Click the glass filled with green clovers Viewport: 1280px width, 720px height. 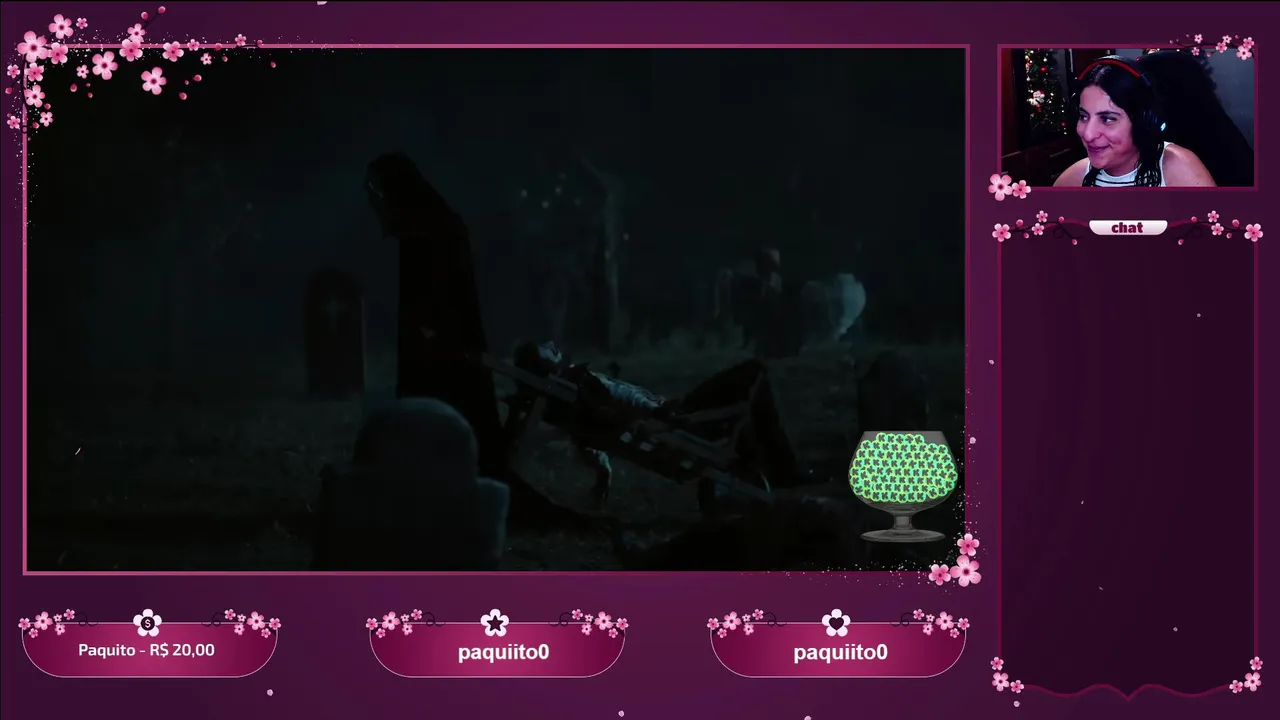point(903,487)
